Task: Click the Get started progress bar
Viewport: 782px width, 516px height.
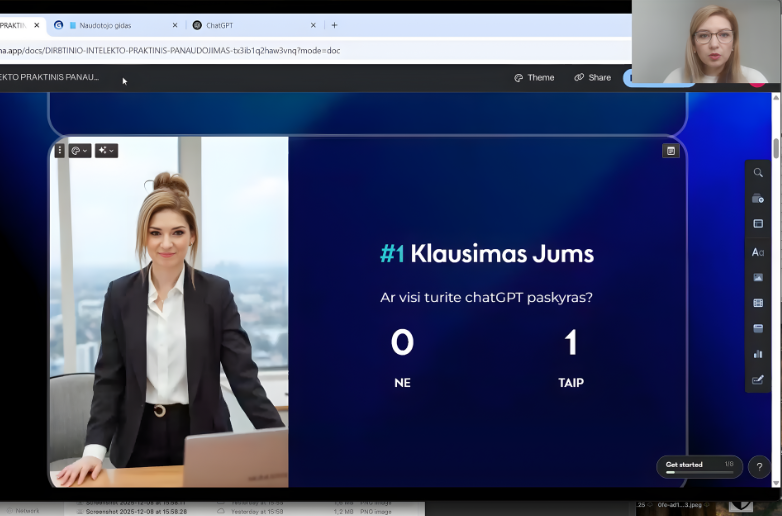Action: (x=700, y=467)
